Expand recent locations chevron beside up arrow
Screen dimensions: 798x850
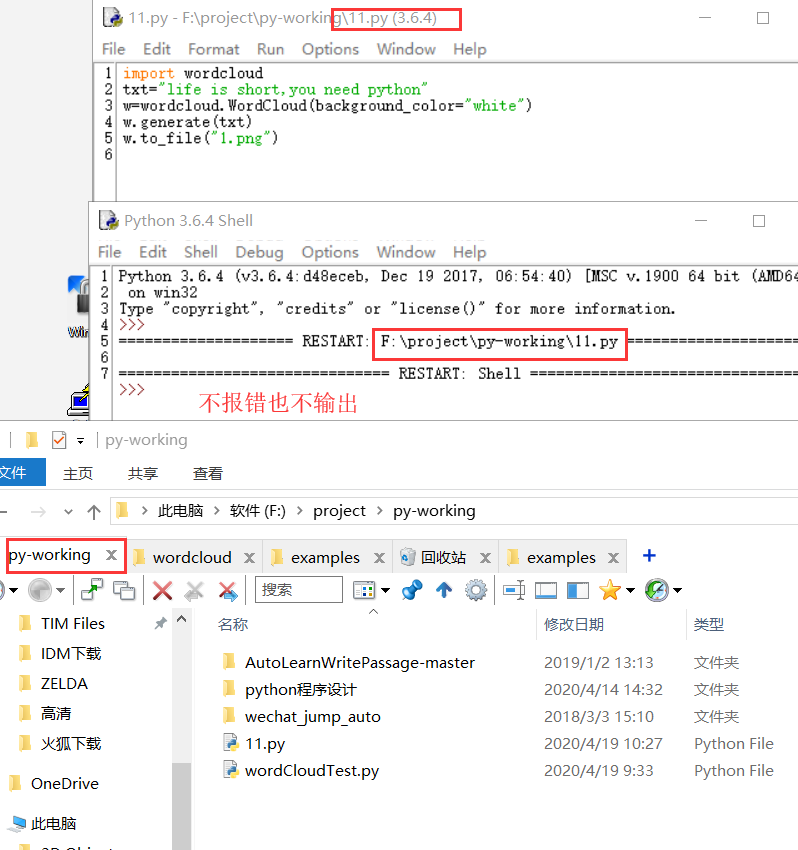click(68, 511)
